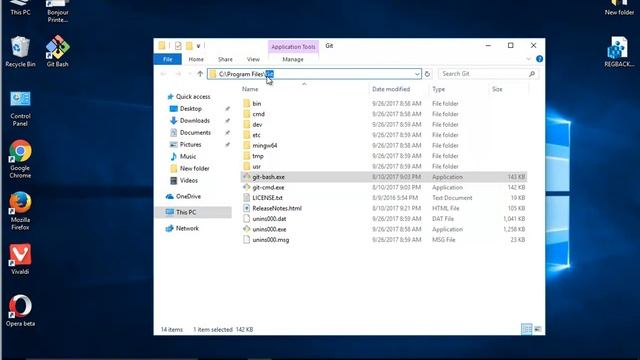
Task: Open the Home ribbon tab
Action: [196, 59]
